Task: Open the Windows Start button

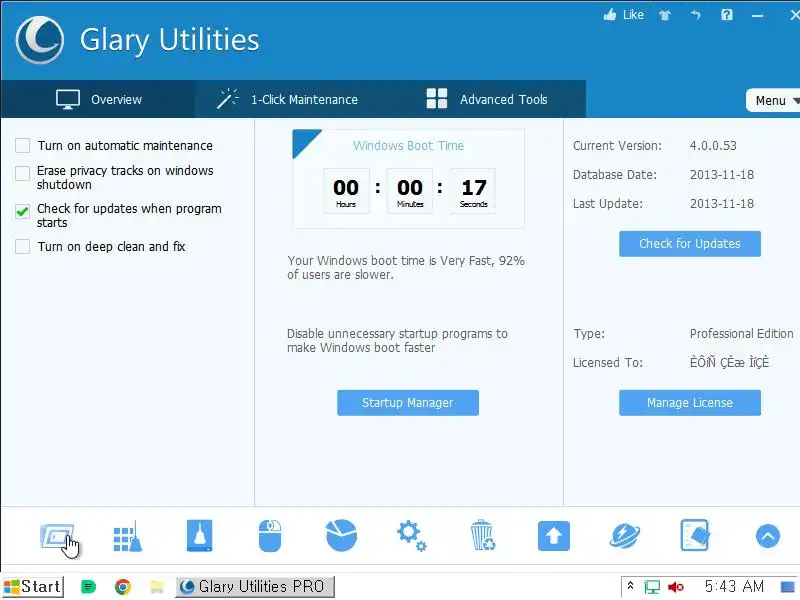Action: click(33, 587)
